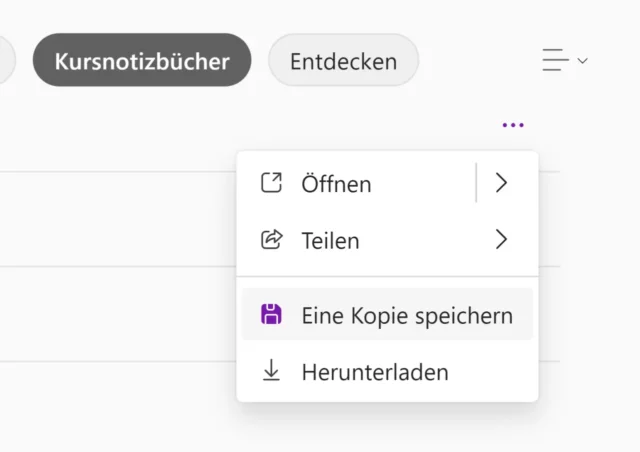The image size is (640, 452).
Task: Select the Teilen menu entry
Action: (x=330, y=240)
